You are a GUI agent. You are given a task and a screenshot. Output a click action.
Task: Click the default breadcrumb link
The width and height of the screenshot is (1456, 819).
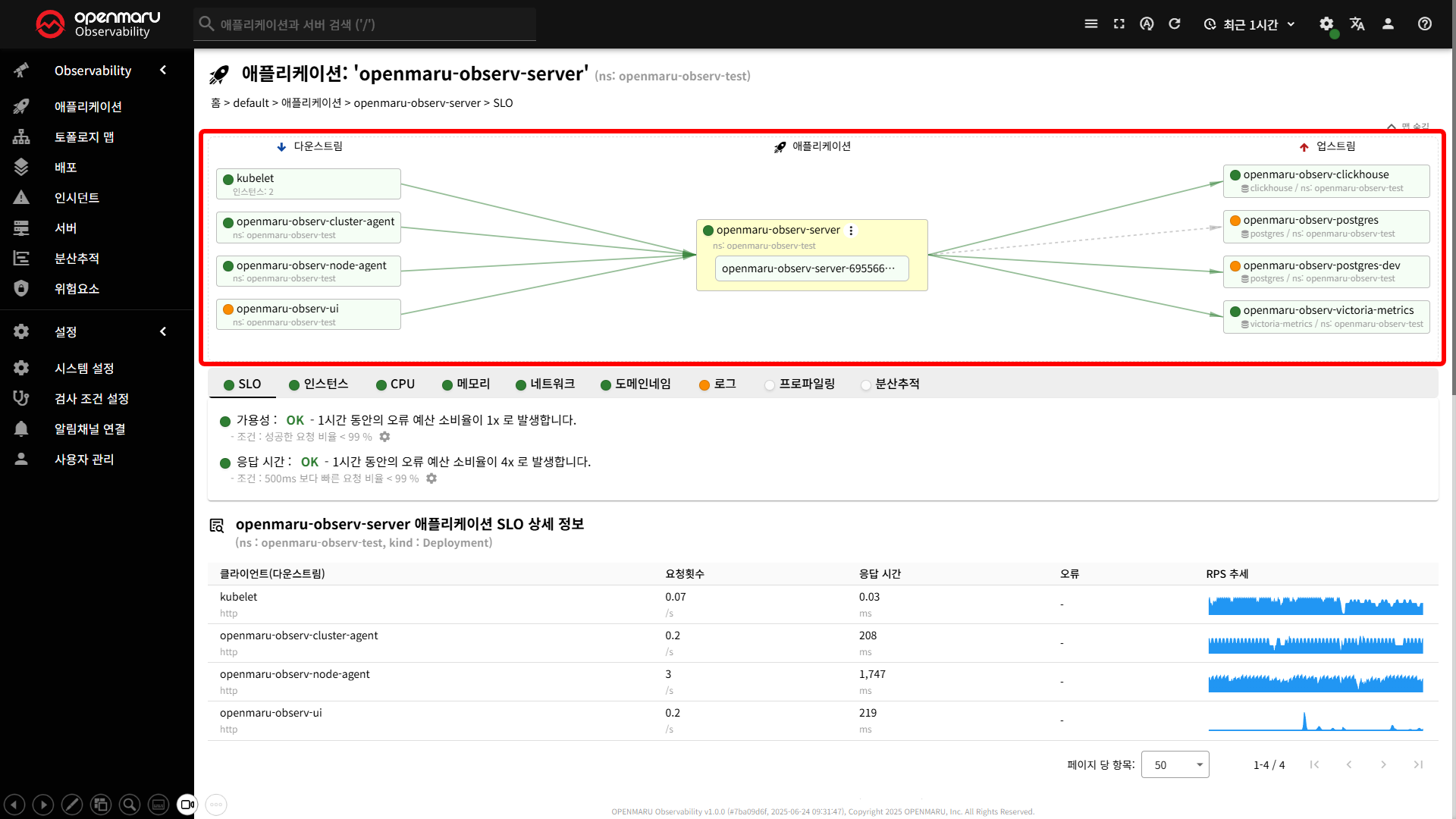pyautogui.click(x=251, y=103)
